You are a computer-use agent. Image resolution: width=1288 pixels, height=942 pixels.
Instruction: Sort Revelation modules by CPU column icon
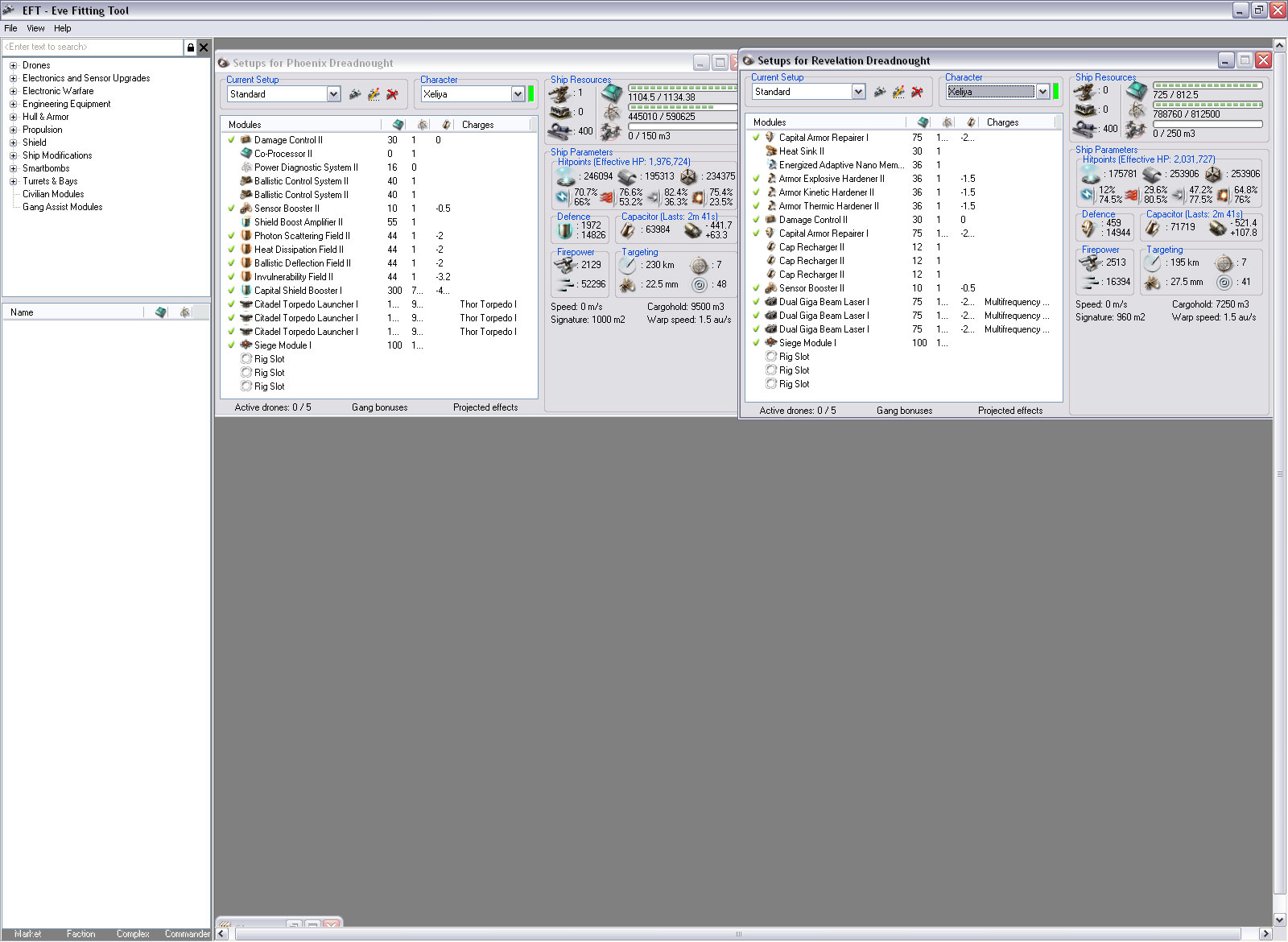(923, 122)
